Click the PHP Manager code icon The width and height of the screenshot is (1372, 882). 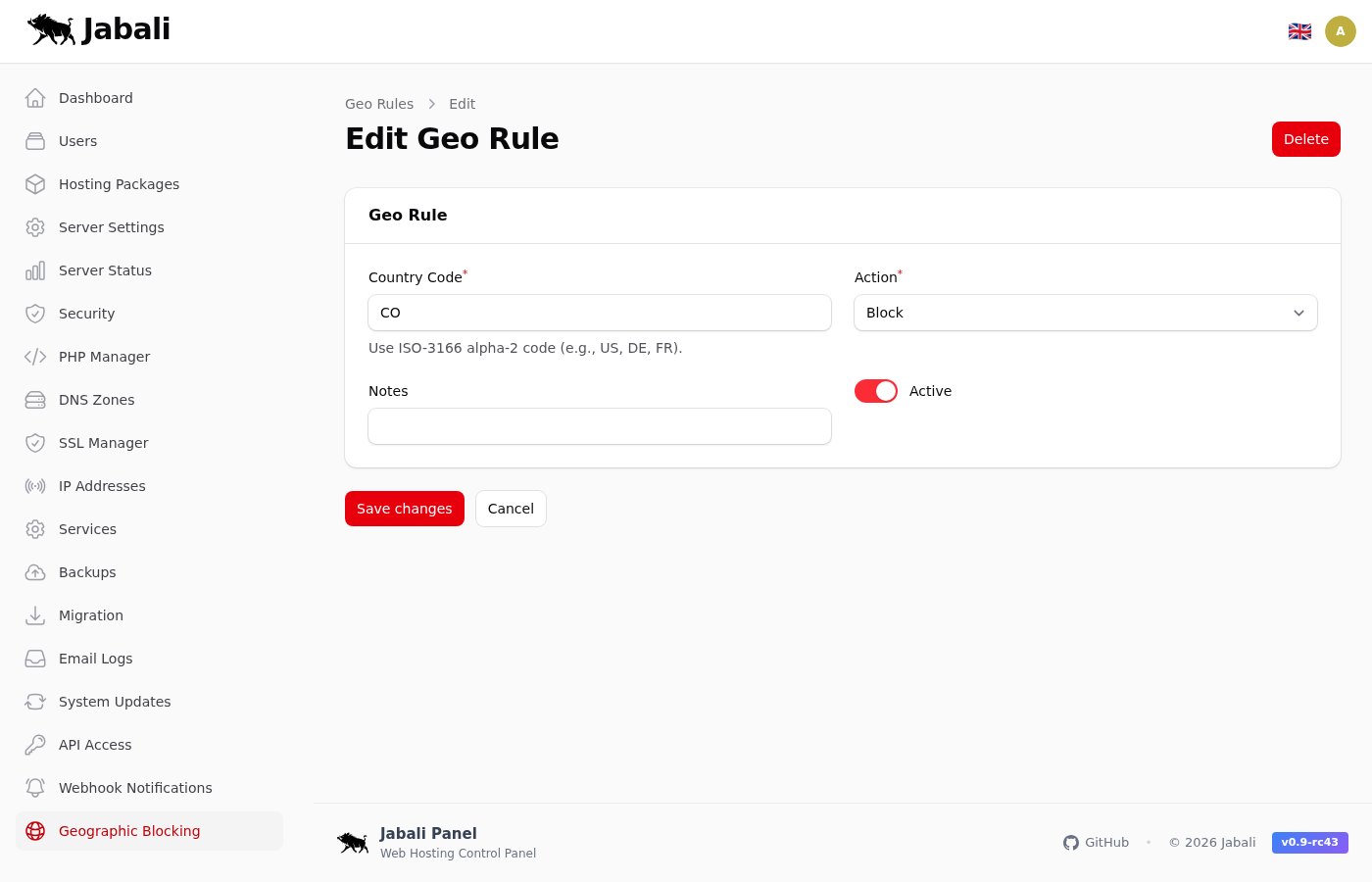tap(35, 357)
